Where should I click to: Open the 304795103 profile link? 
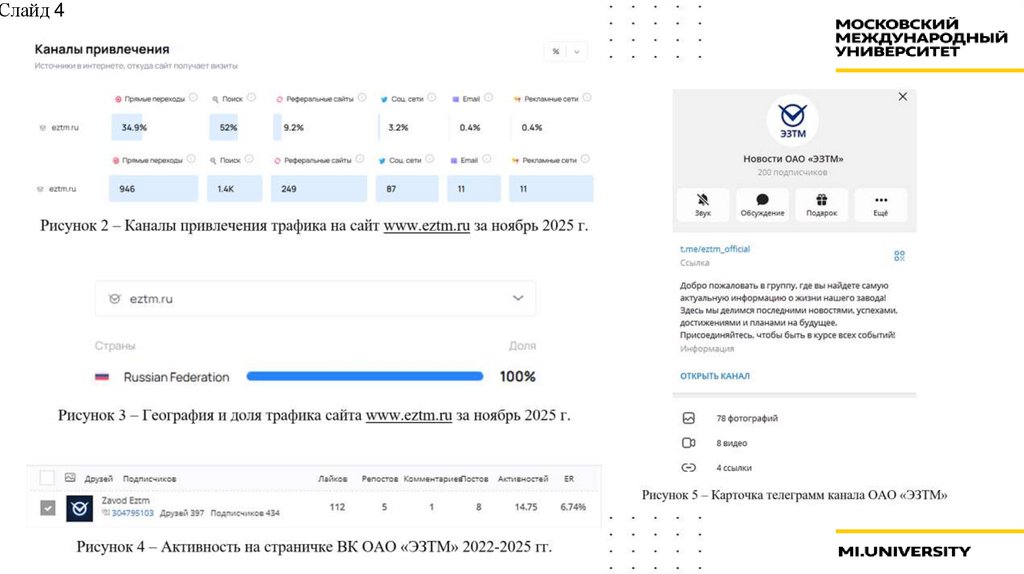pos(133,513)
